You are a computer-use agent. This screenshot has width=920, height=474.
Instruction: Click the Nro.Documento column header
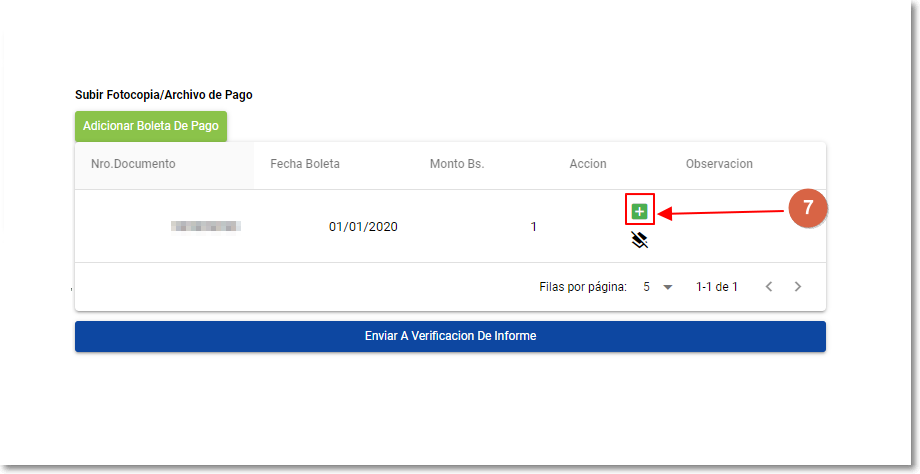[133, 164]
